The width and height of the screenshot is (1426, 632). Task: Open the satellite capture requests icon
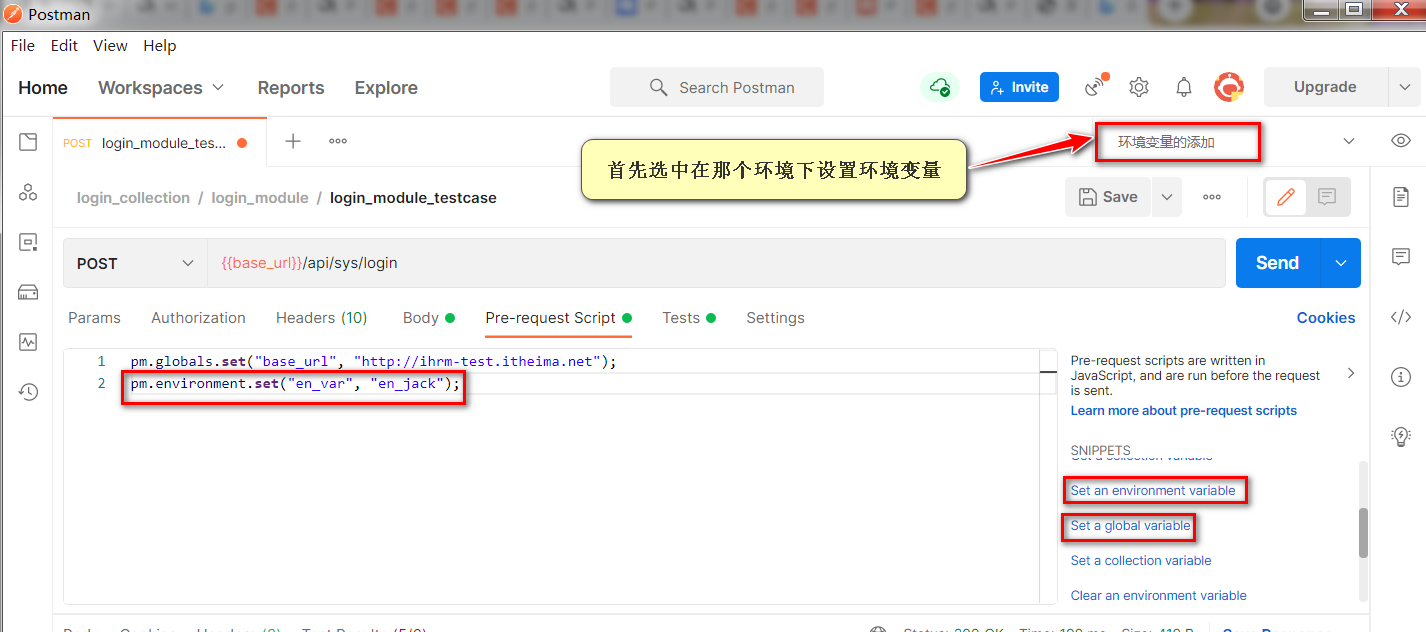point(1096,86)
